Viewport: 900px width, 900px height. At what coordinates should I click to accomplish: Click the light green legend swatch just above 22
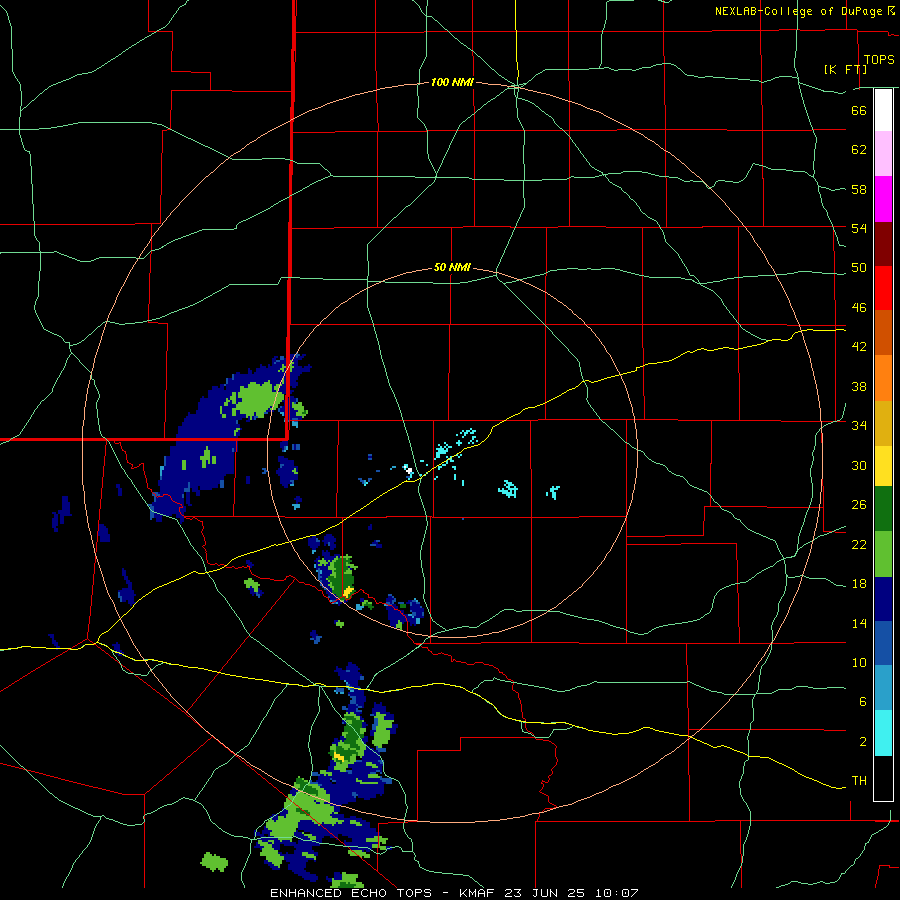pos(883,554)
